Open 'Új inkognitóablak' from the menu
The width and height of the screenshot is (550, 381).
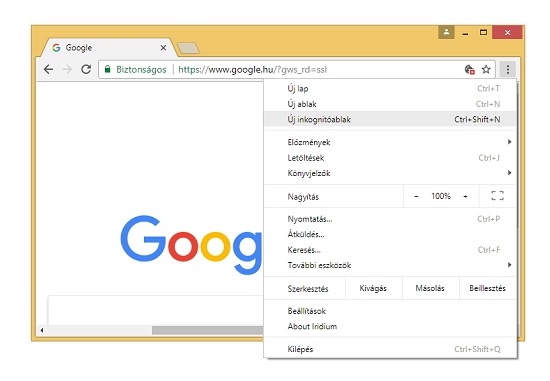(x=390, y=119)
